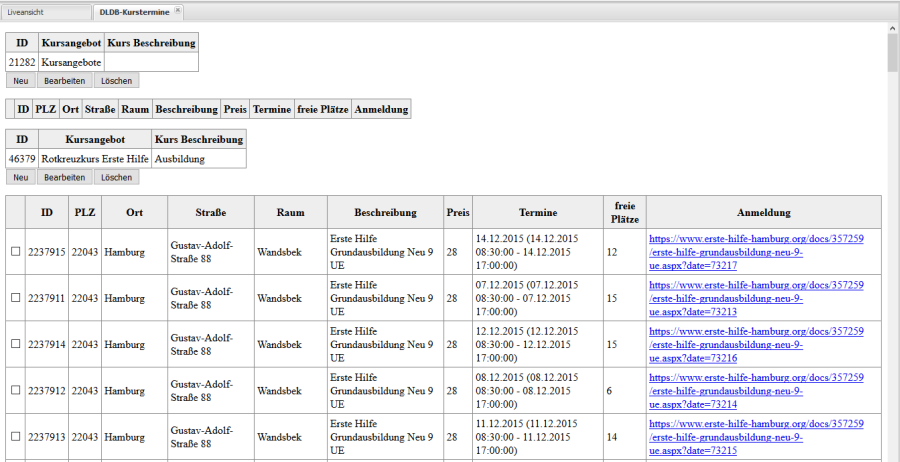Switch to the Liveansicht tab
The height and width of the screenshot is (462, 900).
(x=45, y=11)
